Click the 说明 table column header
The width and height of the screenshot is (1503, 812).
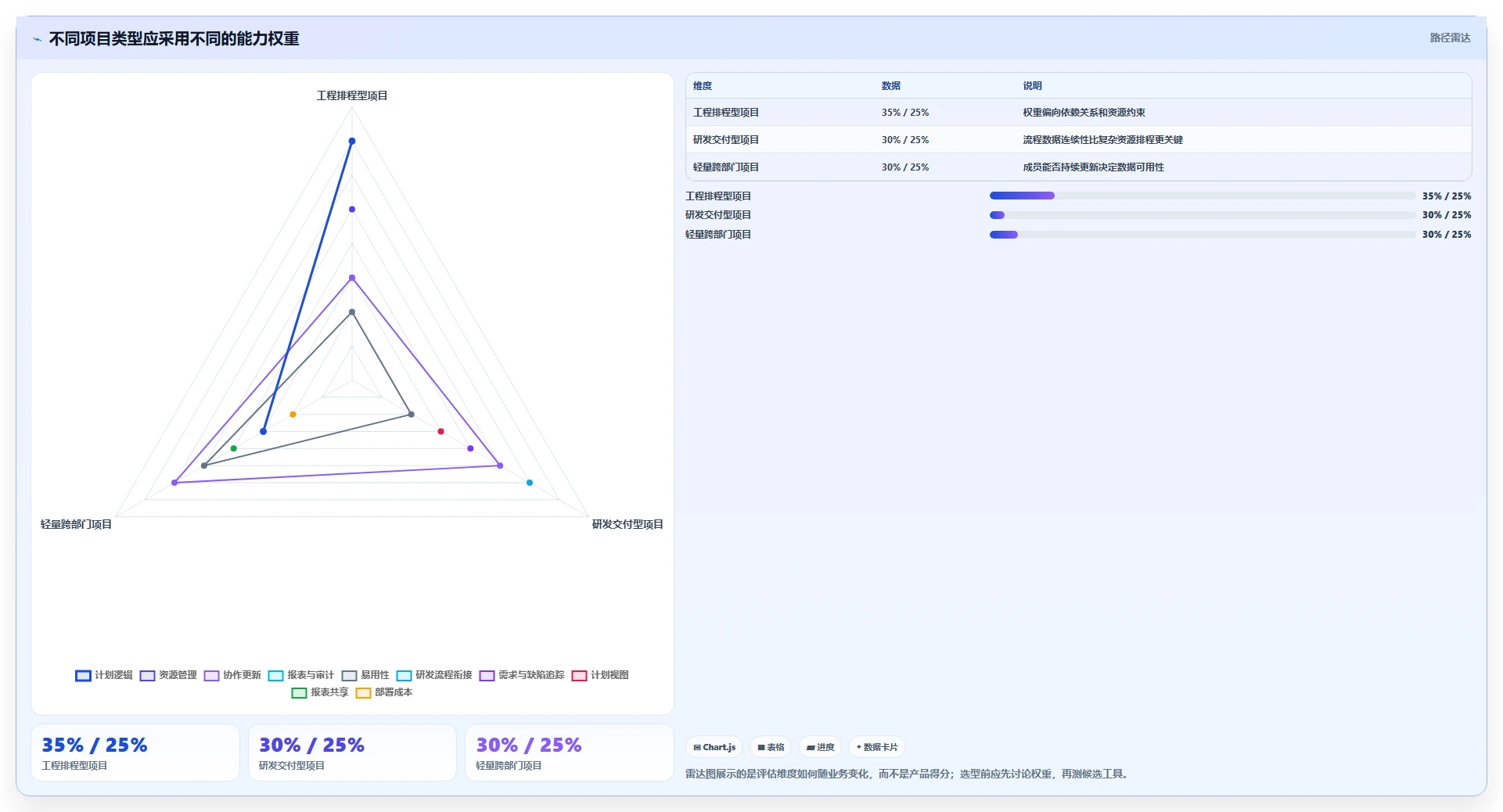(1033, 86)
